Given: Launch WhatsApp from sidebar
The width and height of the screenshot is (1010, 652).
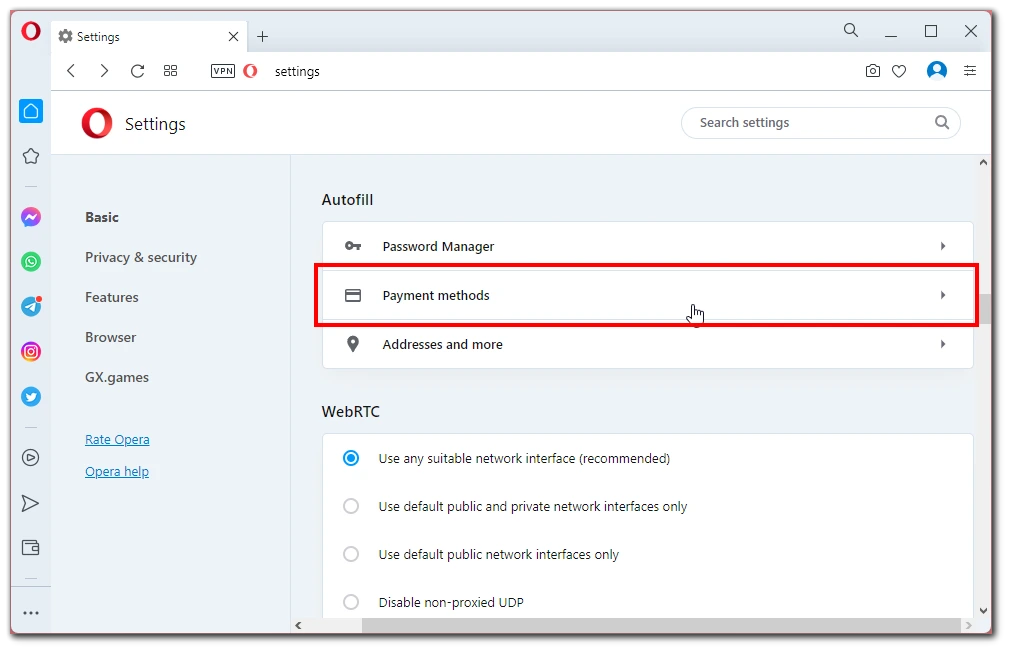Looking at the screenshot, I should click(31, 262).
